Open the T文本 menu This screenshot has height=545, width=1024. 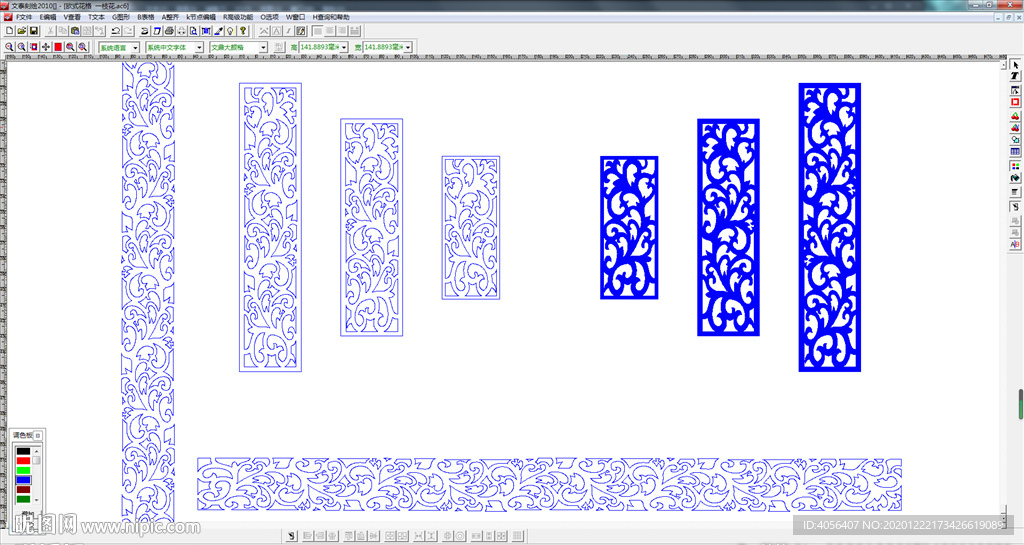coord(96,17)
